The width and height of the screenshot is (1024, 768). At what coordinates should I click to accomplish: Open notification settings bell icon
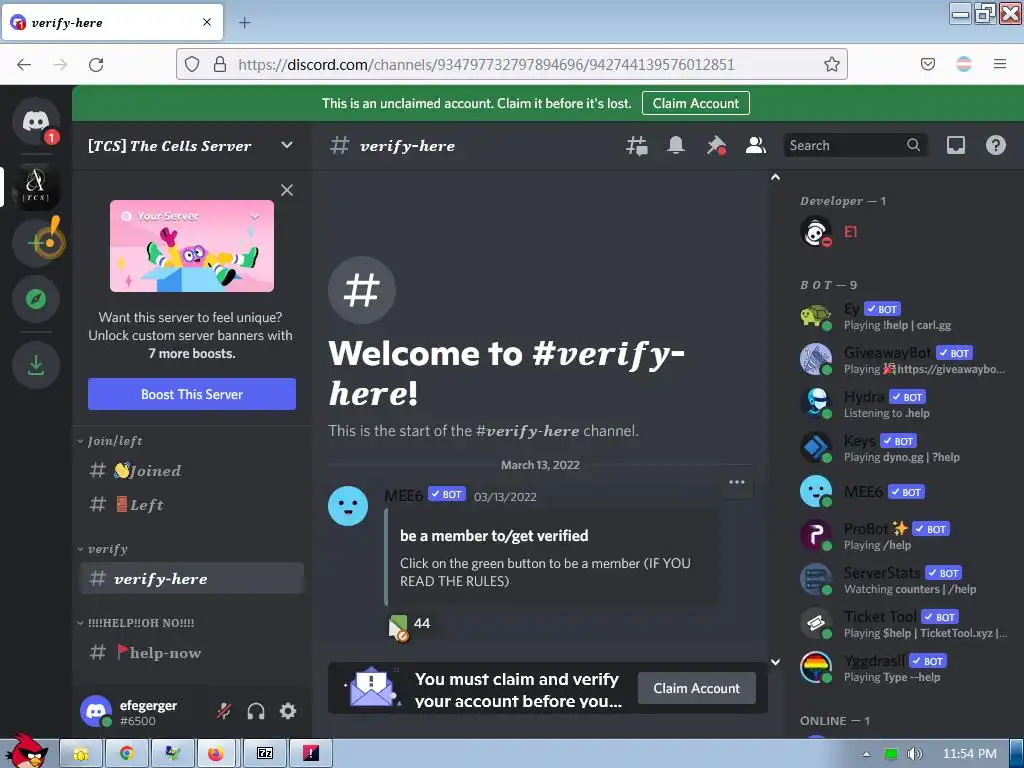[x=676, y=145]
